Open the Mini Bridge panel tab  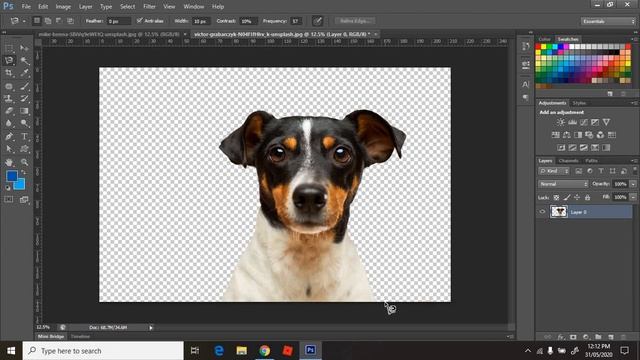pyautogui.click(x=51, y=336)
